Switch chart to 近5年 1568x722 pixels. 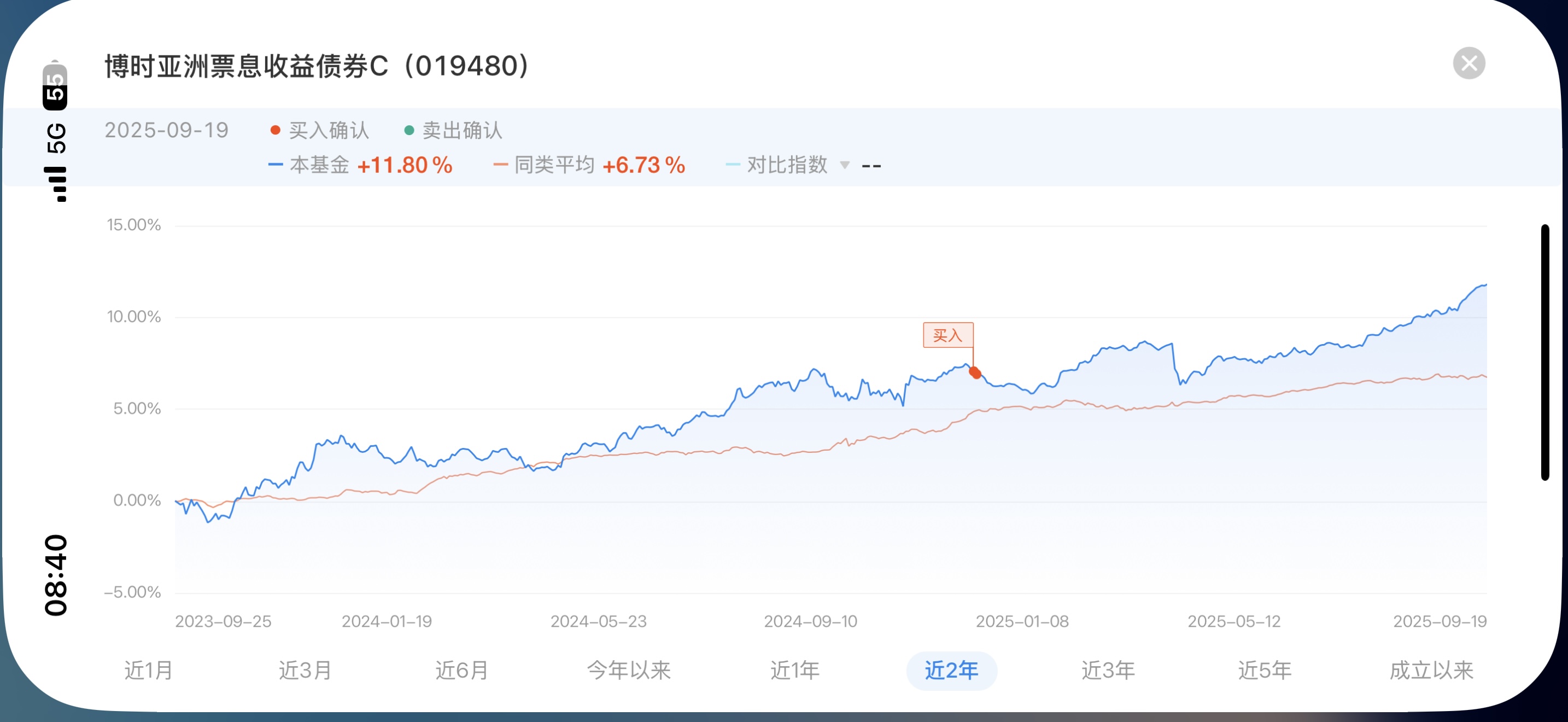(x=1264, y=670)
